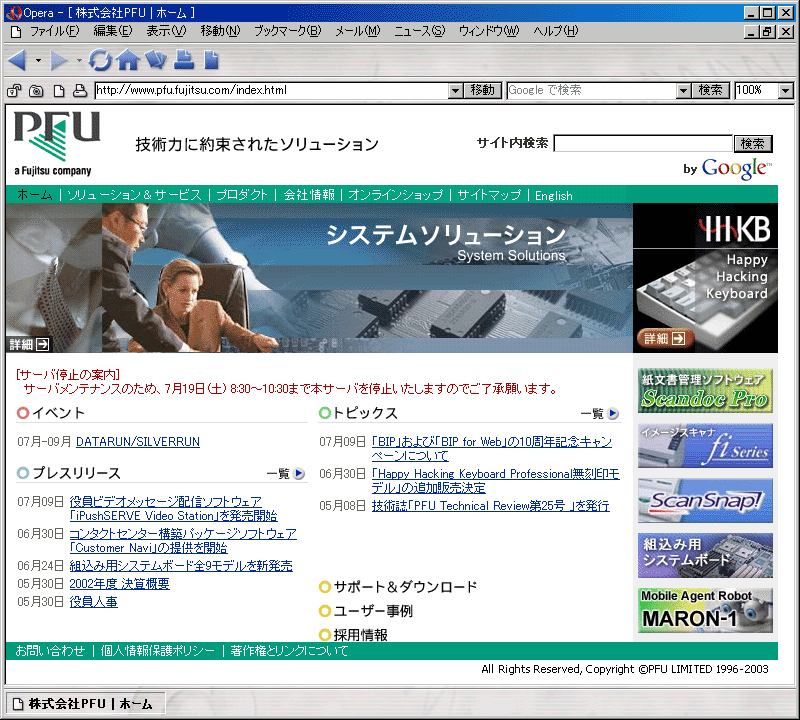This screenshot has width=800, height=720.
Task: Click the press release list arrow icon
Action: [299, 474]
